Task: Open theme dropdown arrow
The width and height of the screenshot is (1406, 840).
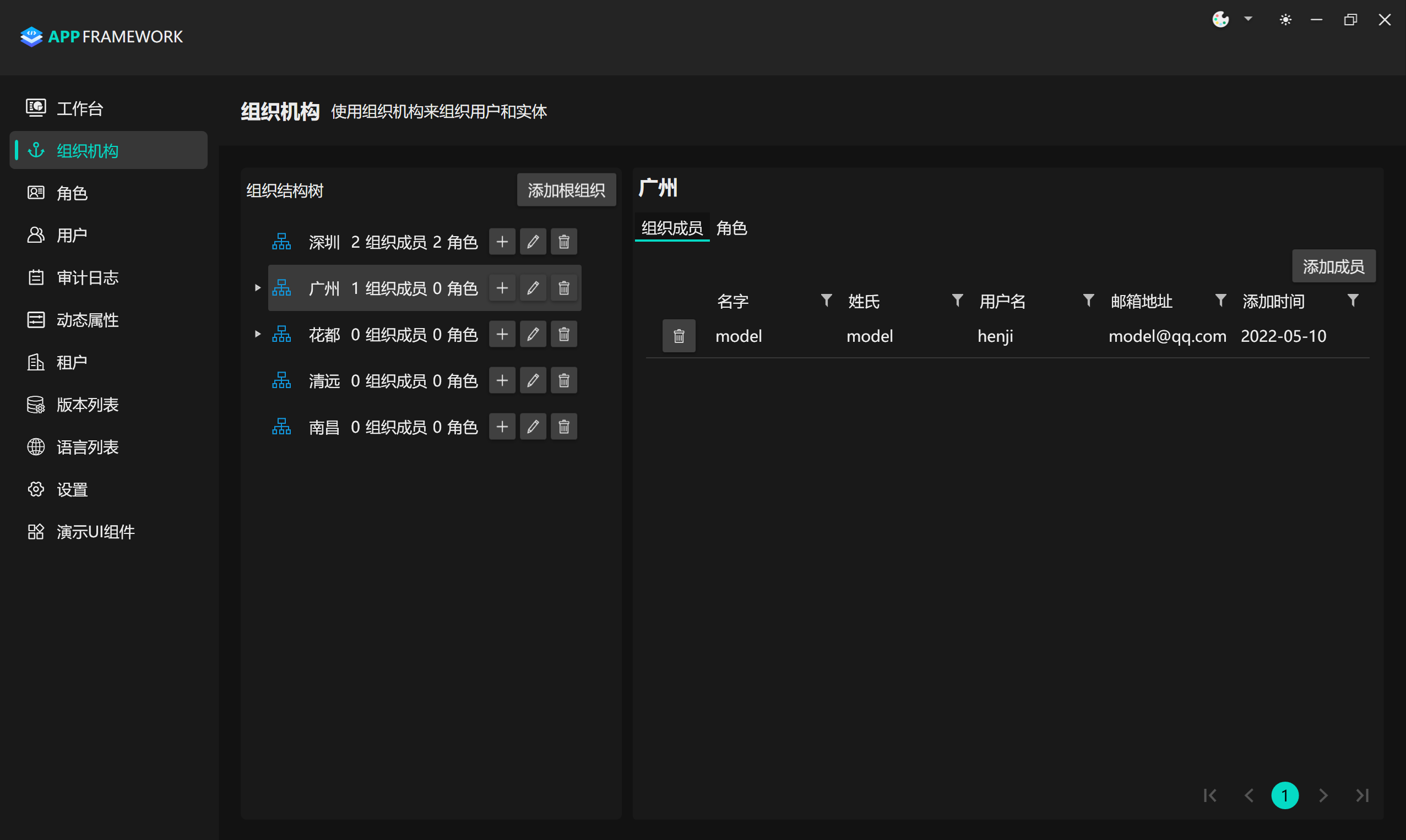Action: (x=1248, y=19)
